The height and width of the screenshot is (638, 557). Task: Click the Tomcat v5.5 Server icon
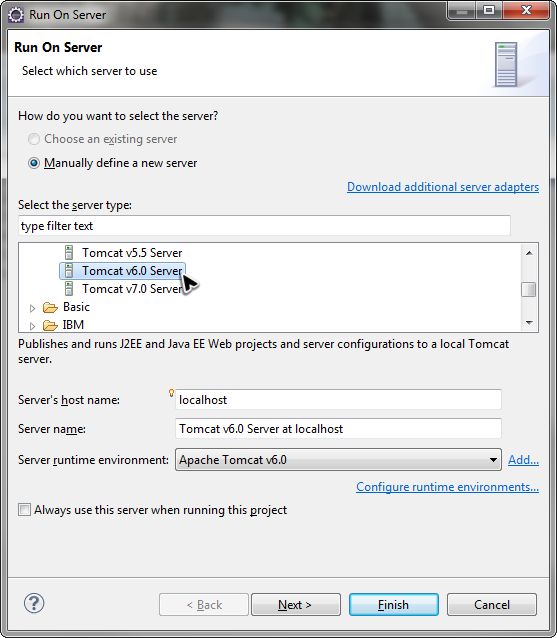pyautogui.click(x=69, y=253)
